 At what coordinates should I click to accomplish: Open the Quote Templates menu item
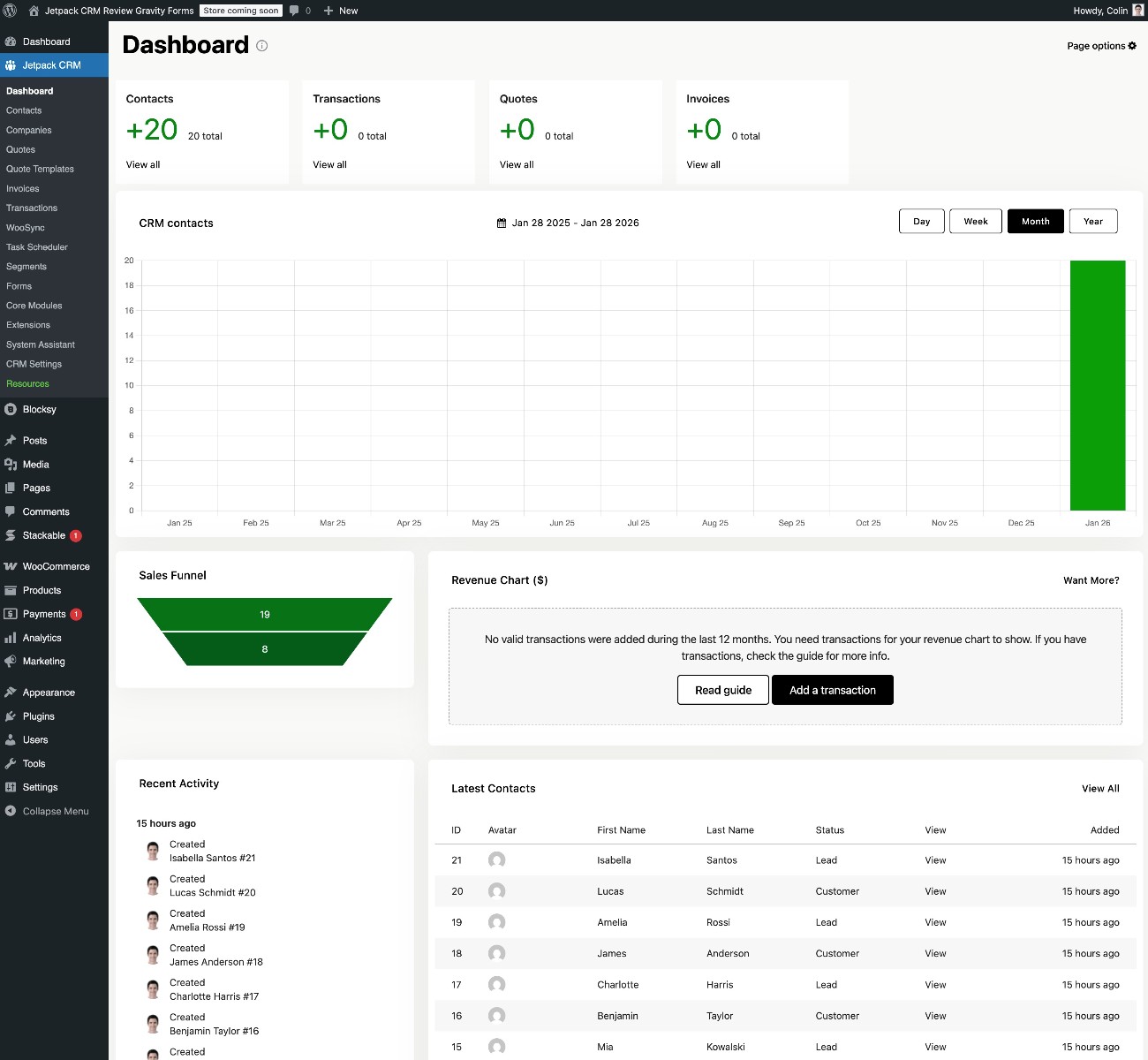tap(40, 169)
